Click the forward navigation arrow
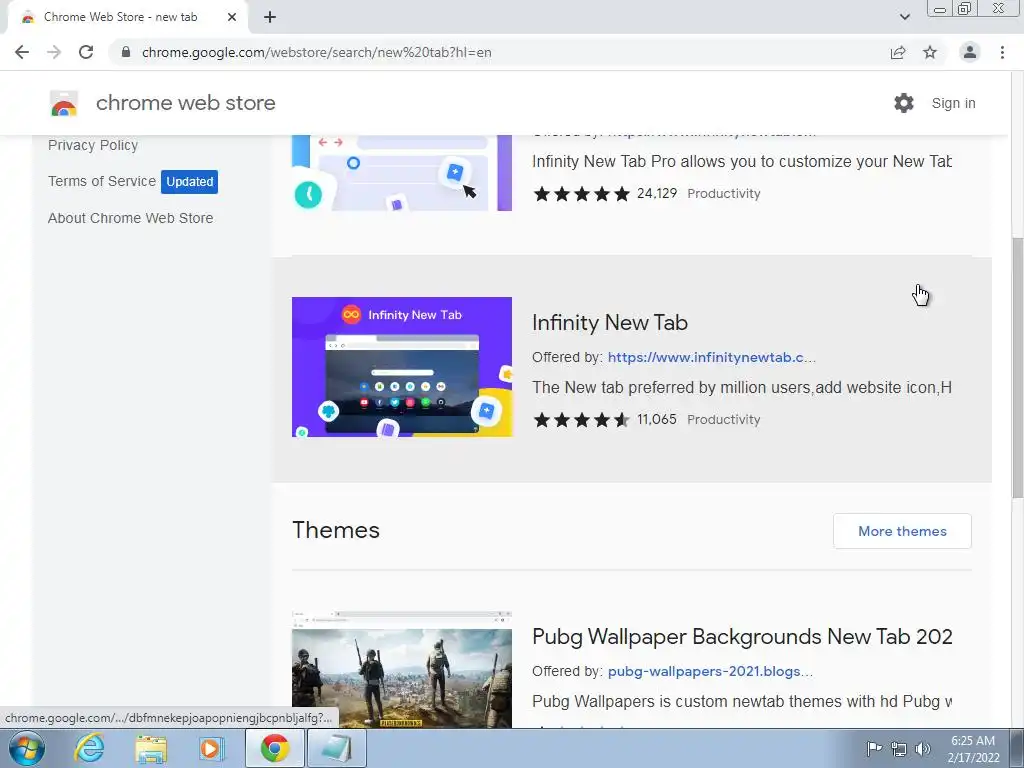1024x768 pixels. [54, 52]
